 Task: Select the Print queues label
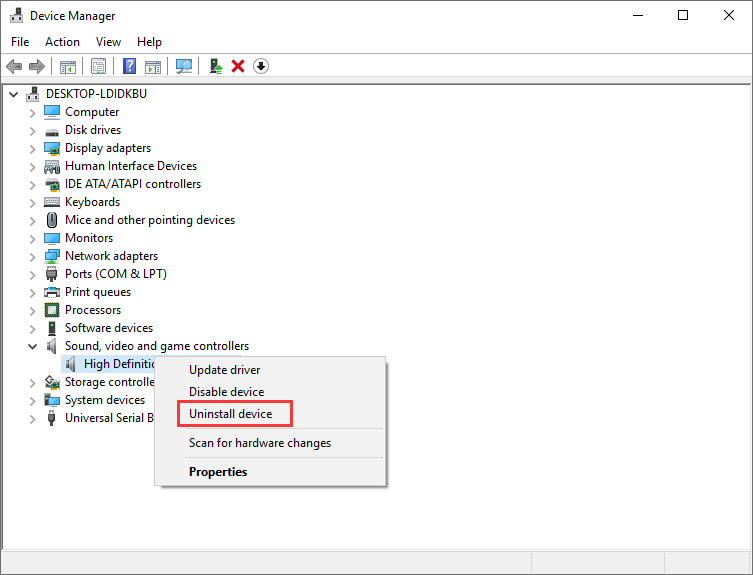(98, 292)
